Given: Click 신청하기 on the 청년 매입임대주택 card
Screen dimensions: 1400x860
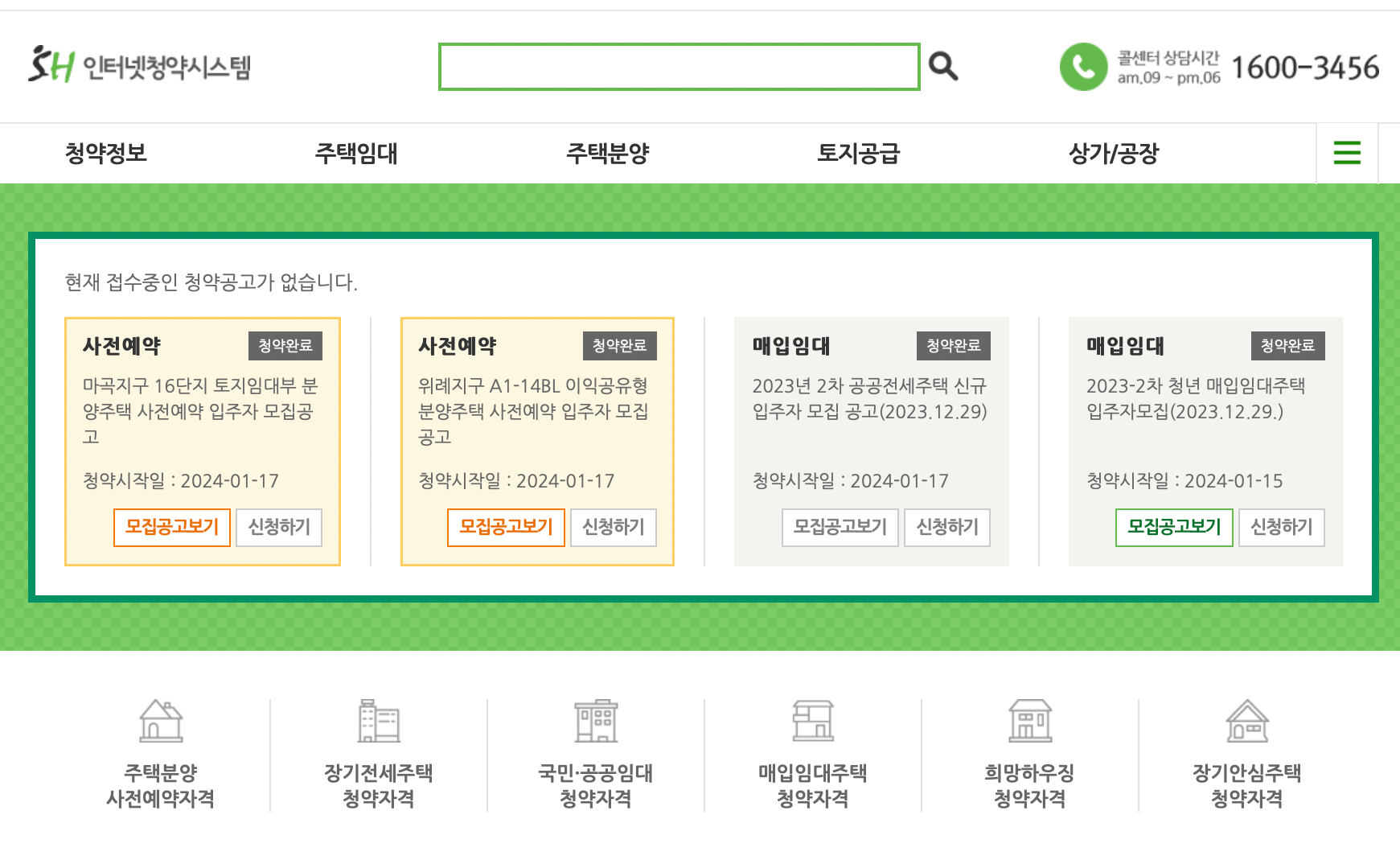Looking at the screenshot, I should [x=1282, y=529].
